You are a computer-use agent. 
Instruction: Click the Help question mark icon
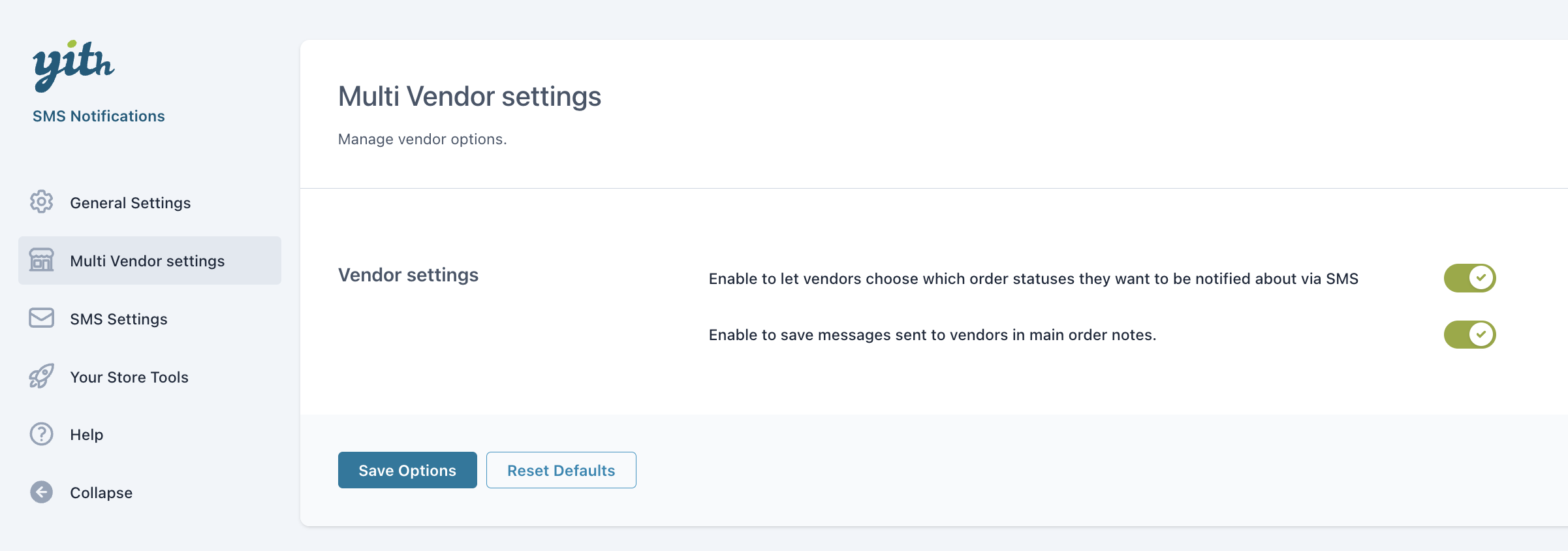click(42, 434)
